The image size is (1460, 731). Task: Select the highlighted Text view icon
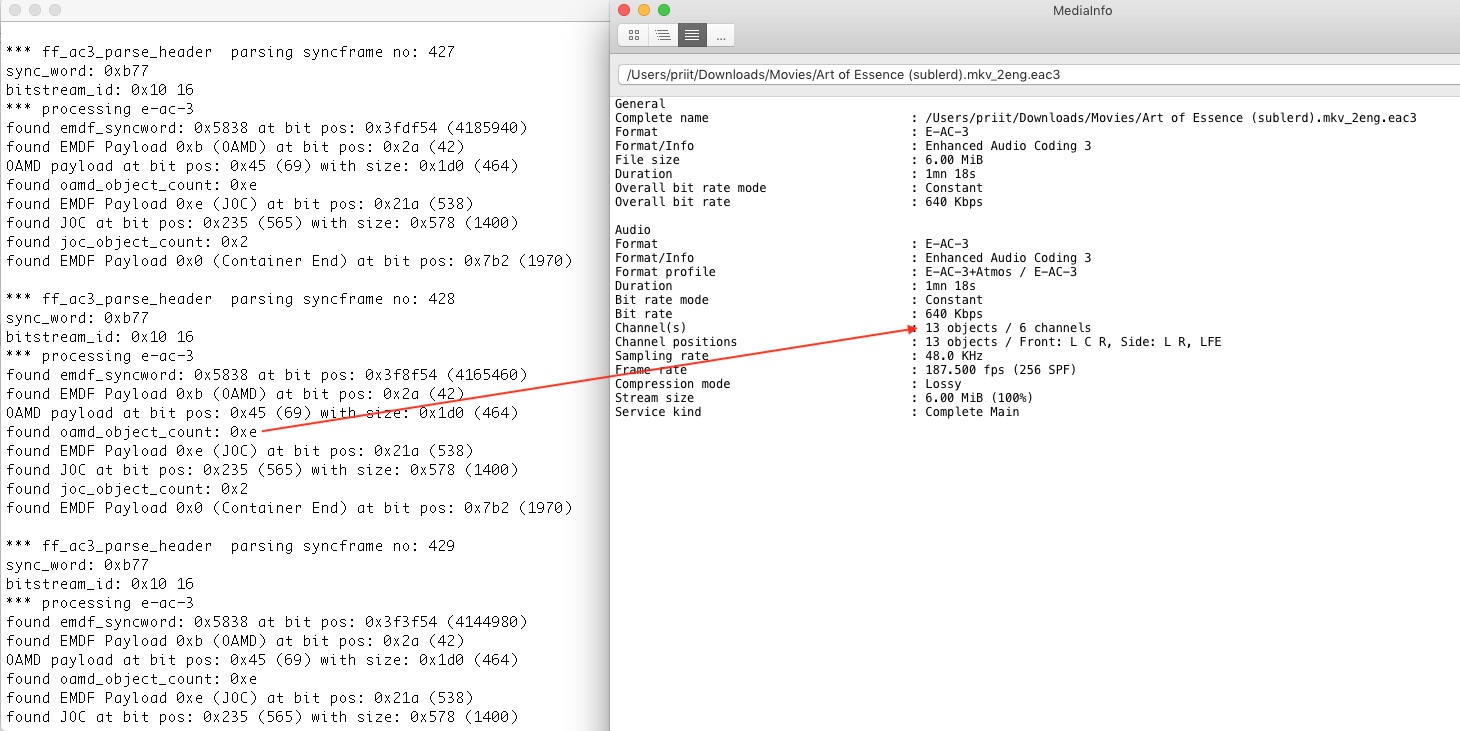[691, 35]
